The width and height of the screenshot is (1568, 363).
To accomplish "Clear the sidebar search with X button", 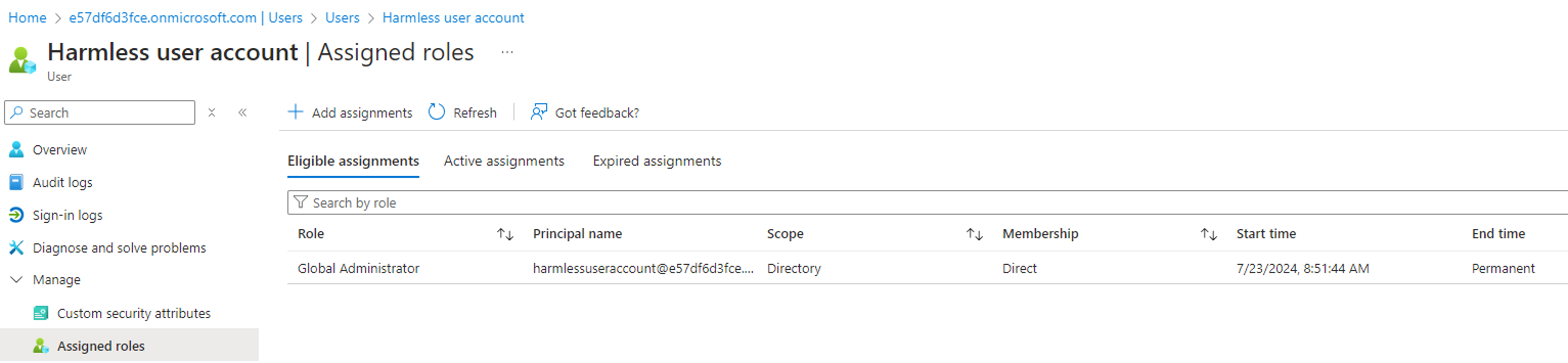I will 212,113.
